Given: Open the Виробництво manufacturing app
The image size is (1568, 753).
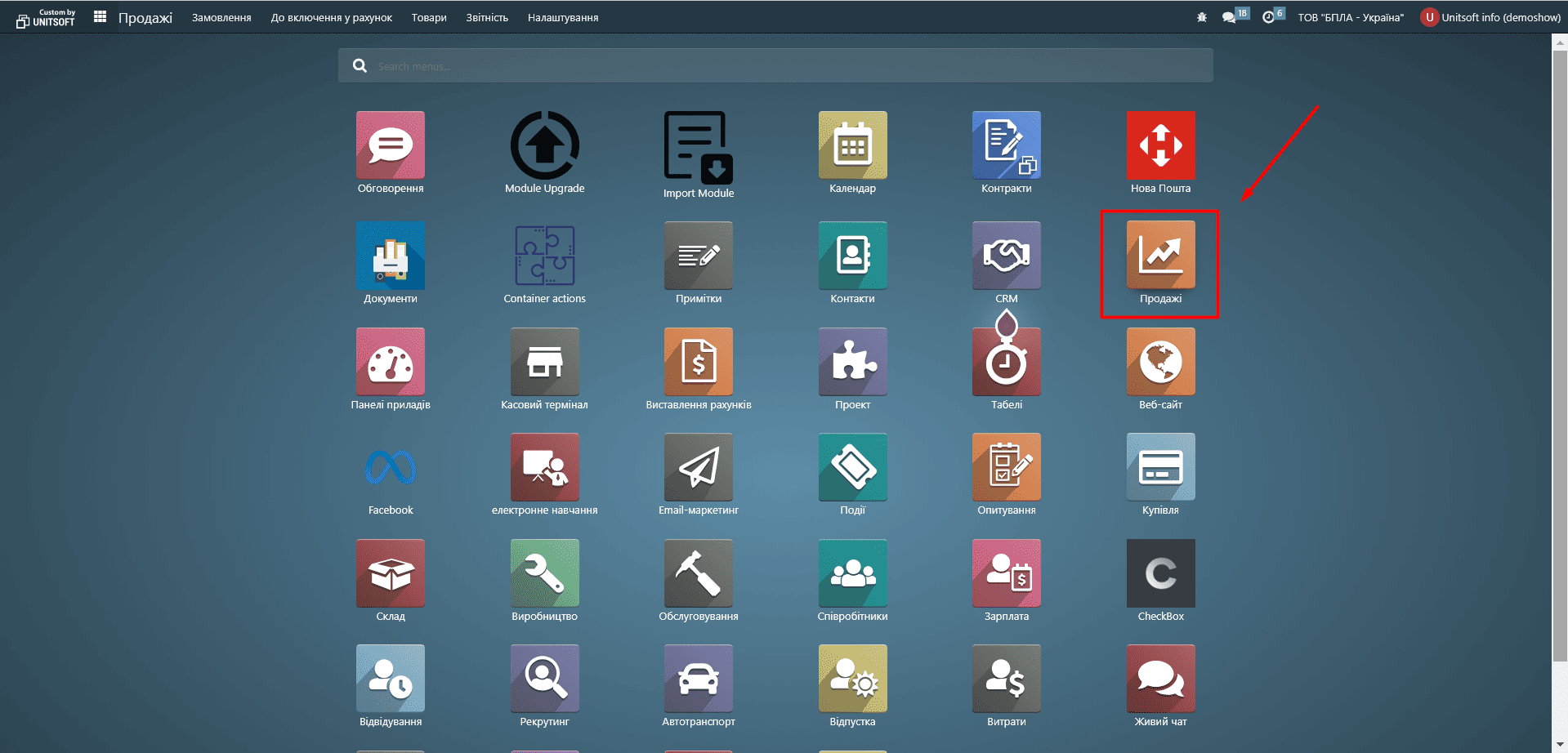Looking at the screenshot, I should tap(544, 573).
